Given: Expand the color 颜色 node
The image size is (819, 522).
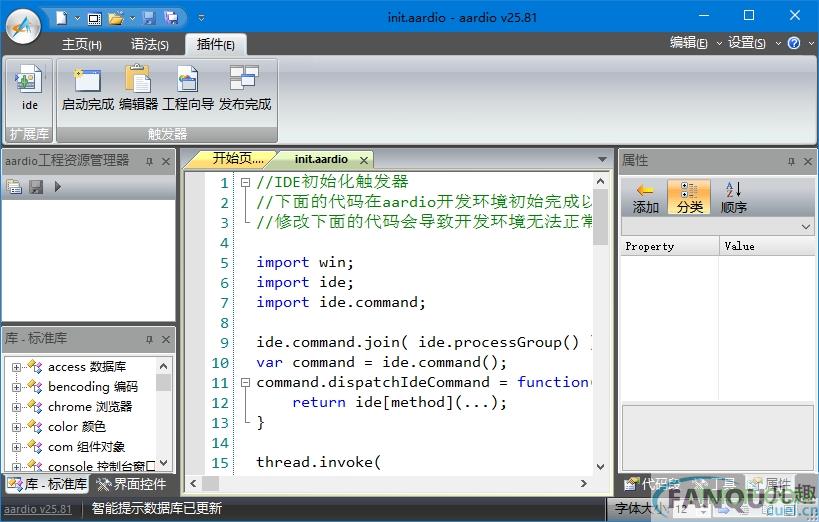Looking at the screenshot, I should pyautogui.click(x=16, y=427).
